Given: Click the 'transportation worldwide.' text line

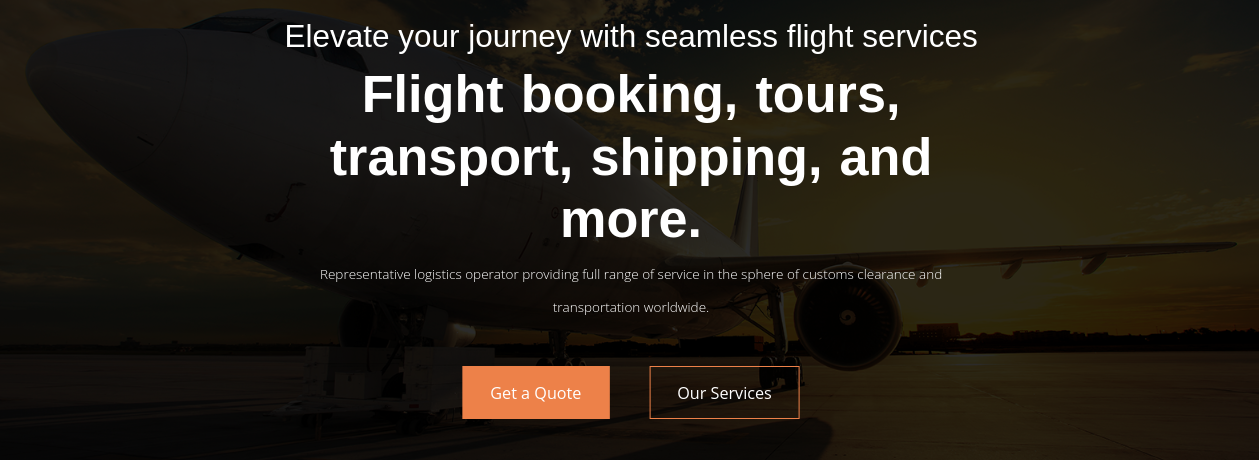Looking at the screenshot, I should [x=630, y=307].
